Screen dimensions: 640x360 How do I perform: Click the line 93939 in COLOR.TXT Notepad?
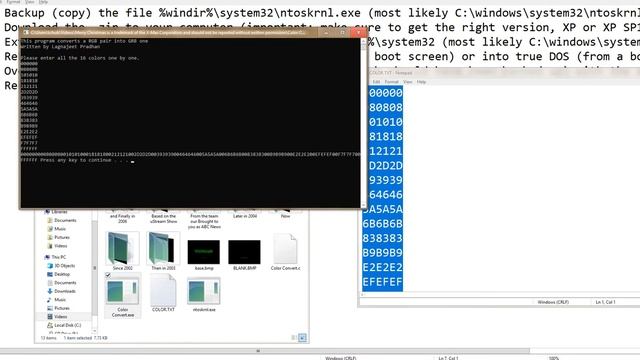pos(386,180)
